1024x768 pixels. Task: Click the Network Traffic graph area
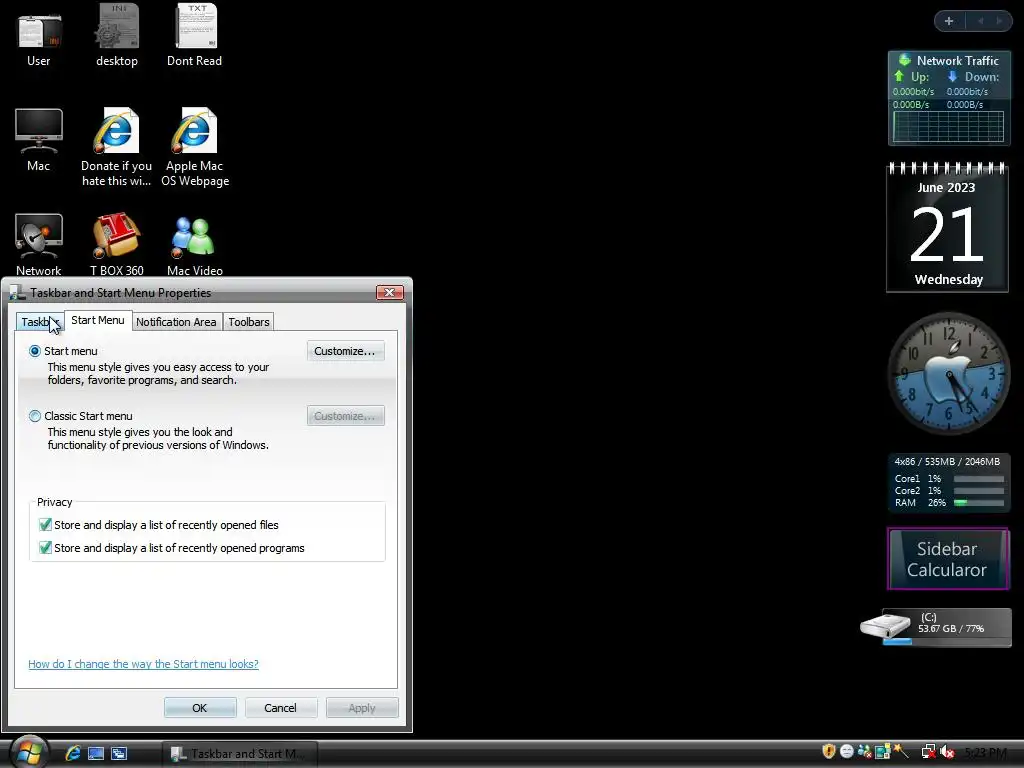(x=948, y=126)
